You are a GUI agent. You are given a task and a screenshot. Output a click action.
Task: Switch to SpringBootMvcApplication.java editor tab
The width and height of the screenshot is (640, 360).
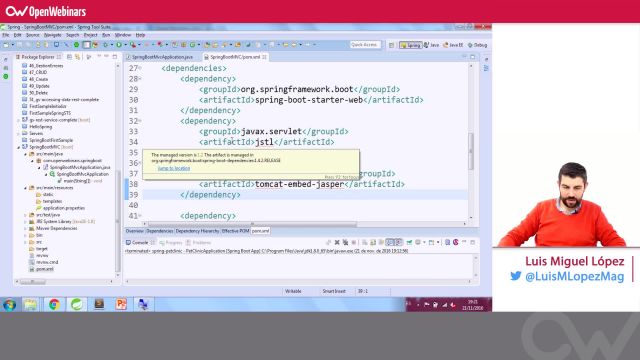[x=162, y=57]
